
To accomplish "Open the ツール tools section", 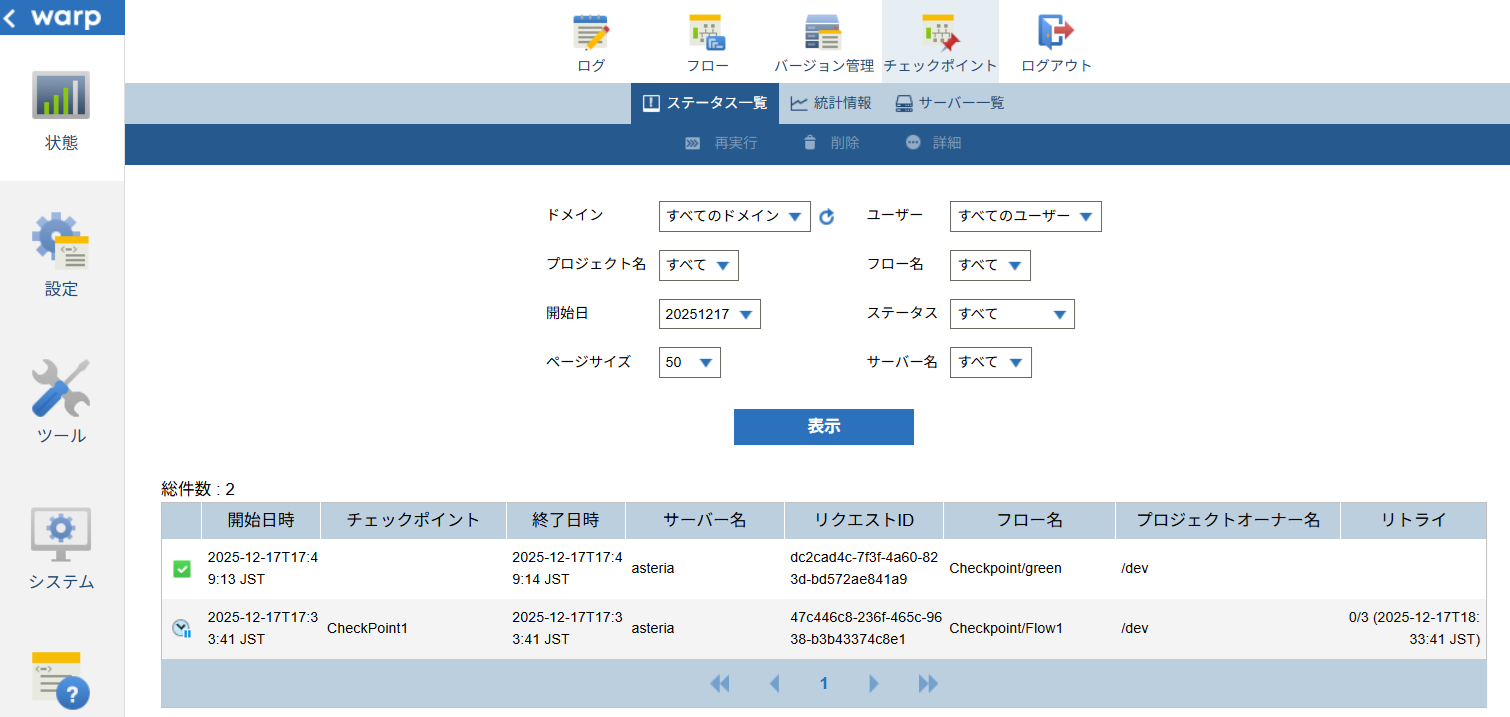I will [61, 401].
